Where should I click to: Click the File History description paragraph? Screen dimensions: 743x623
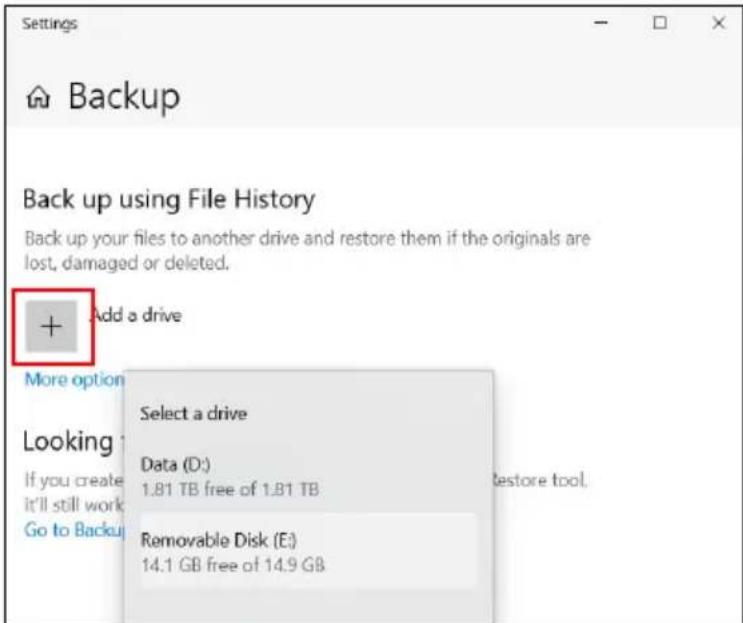point(308,250)
